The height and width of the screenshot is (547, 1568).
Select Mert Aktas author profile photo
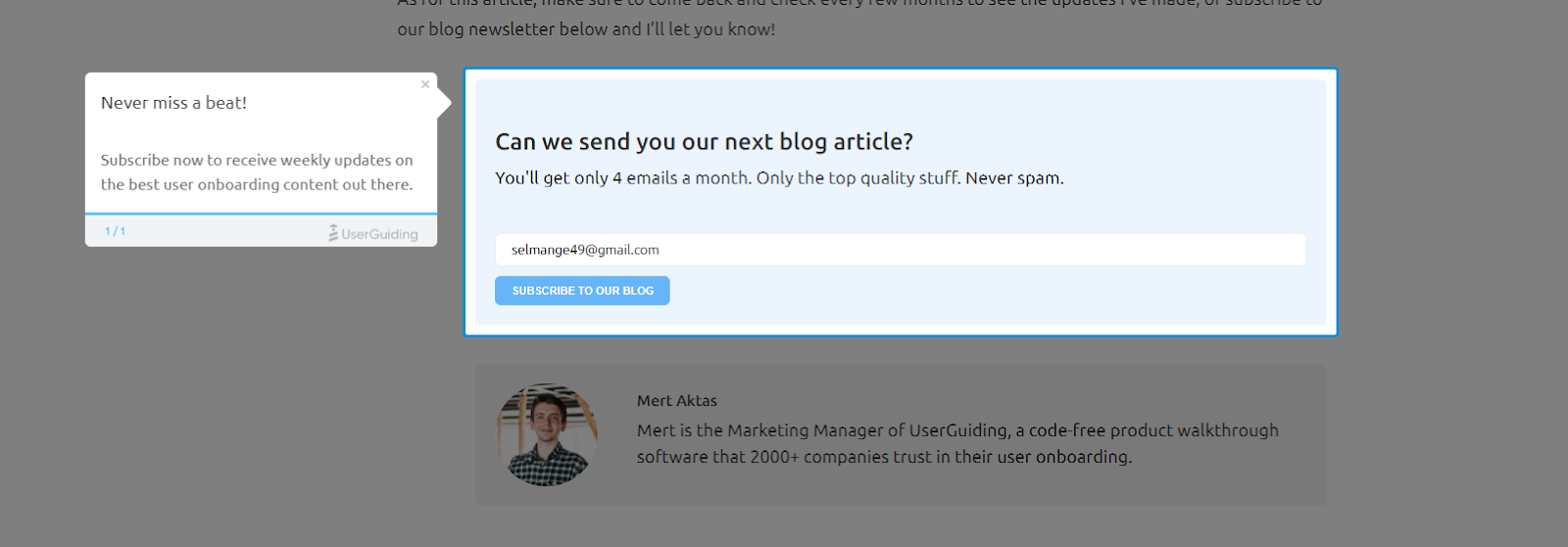click(x=547, y=434)
